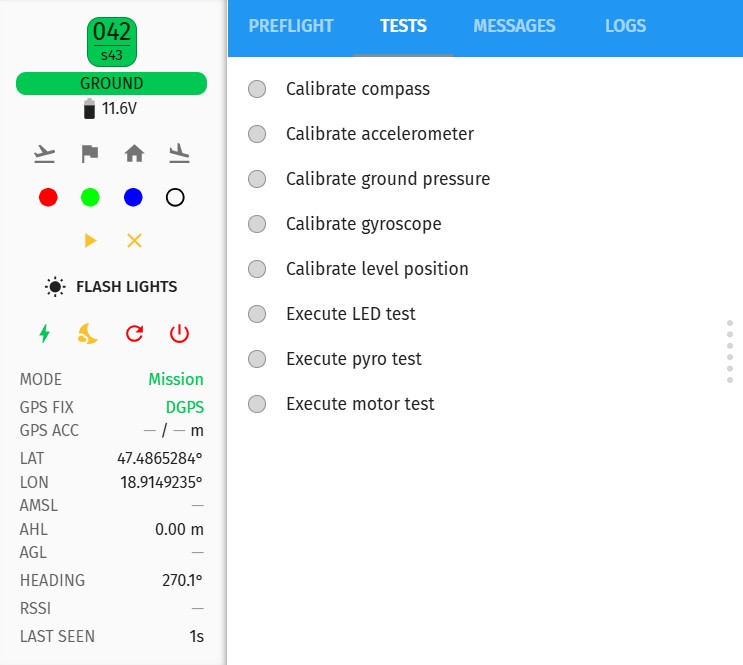The width and height of the screenshot is (743, 665).
Task: Click the return-to-home house icon
Action: point(134,154)
